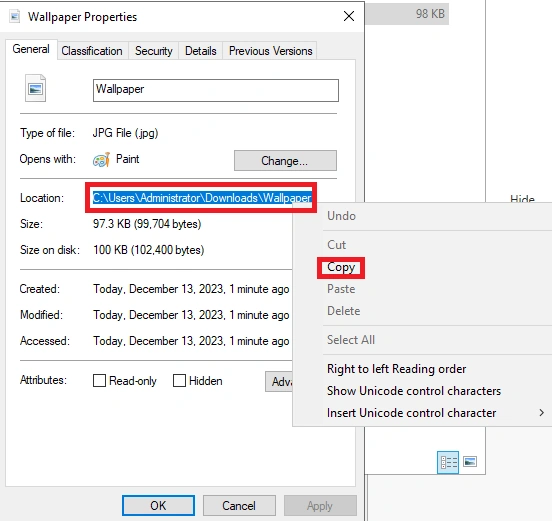Choose Delete in the context menu
This screenshot has height=521, width=552.
344,311
